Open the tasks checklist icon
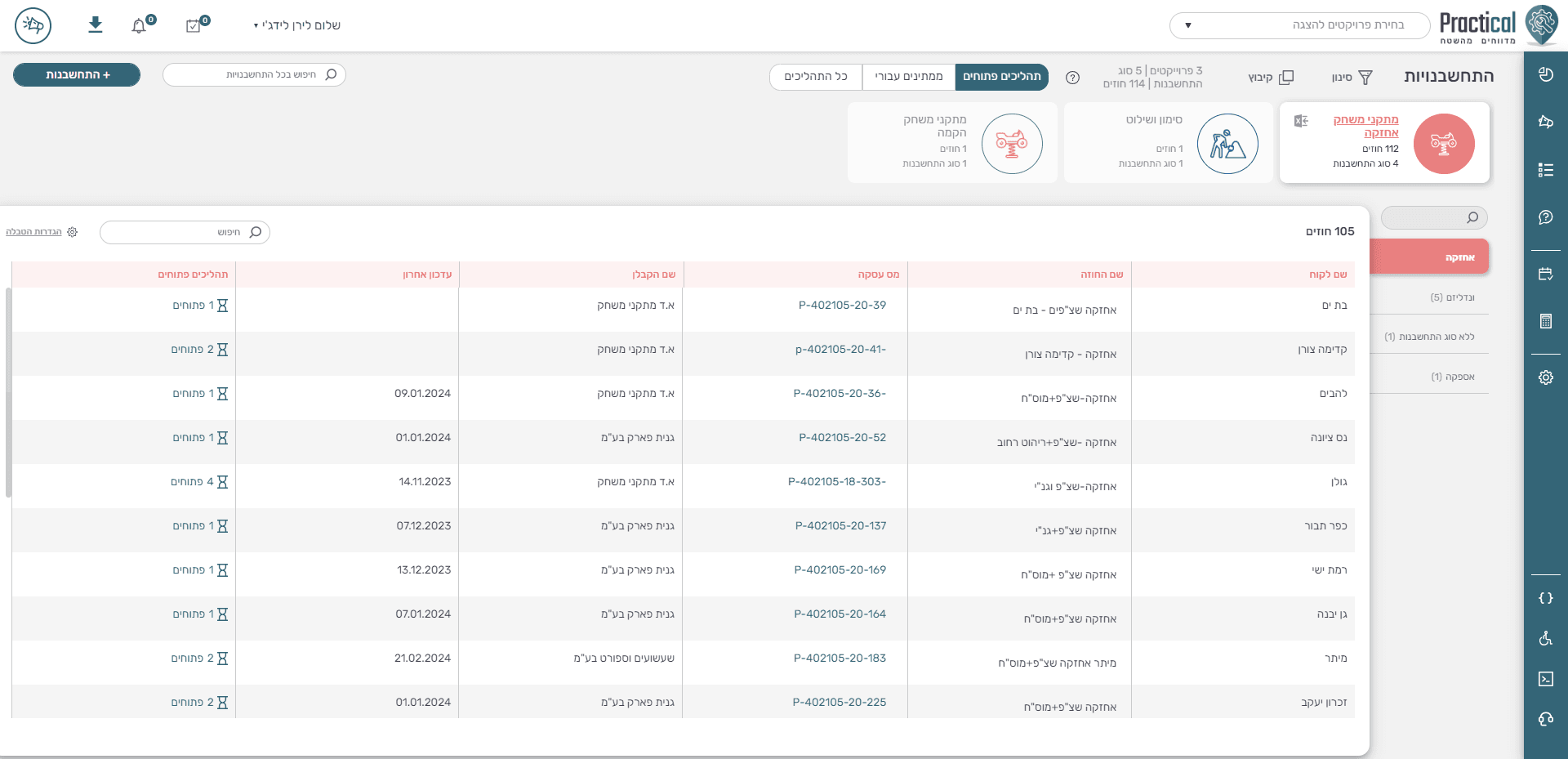The width and height of the screenshot is (1568, 759). [x=194, y=26]
